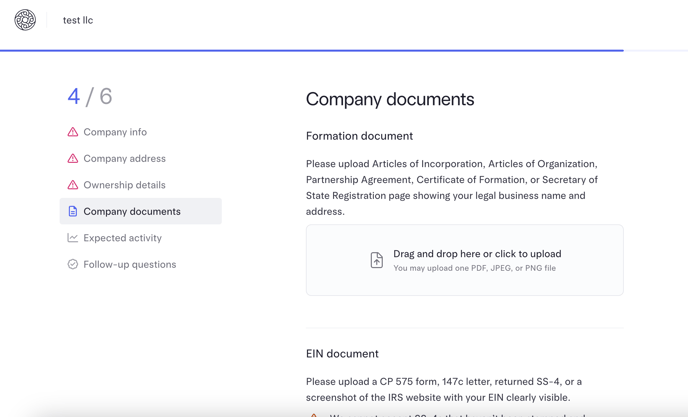Select the Company documents step label
The height and width of the screenshot is (417, 688).
(132, 212)
